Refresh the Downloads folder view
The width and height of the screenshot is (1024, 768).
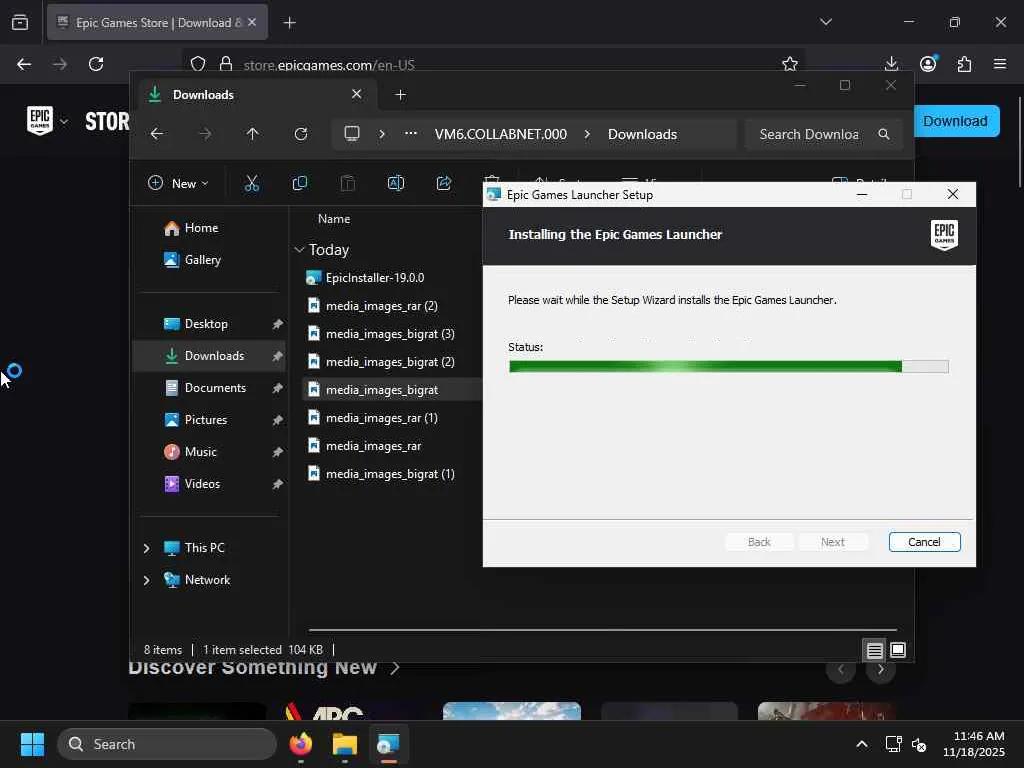click(x=301, y=134)
